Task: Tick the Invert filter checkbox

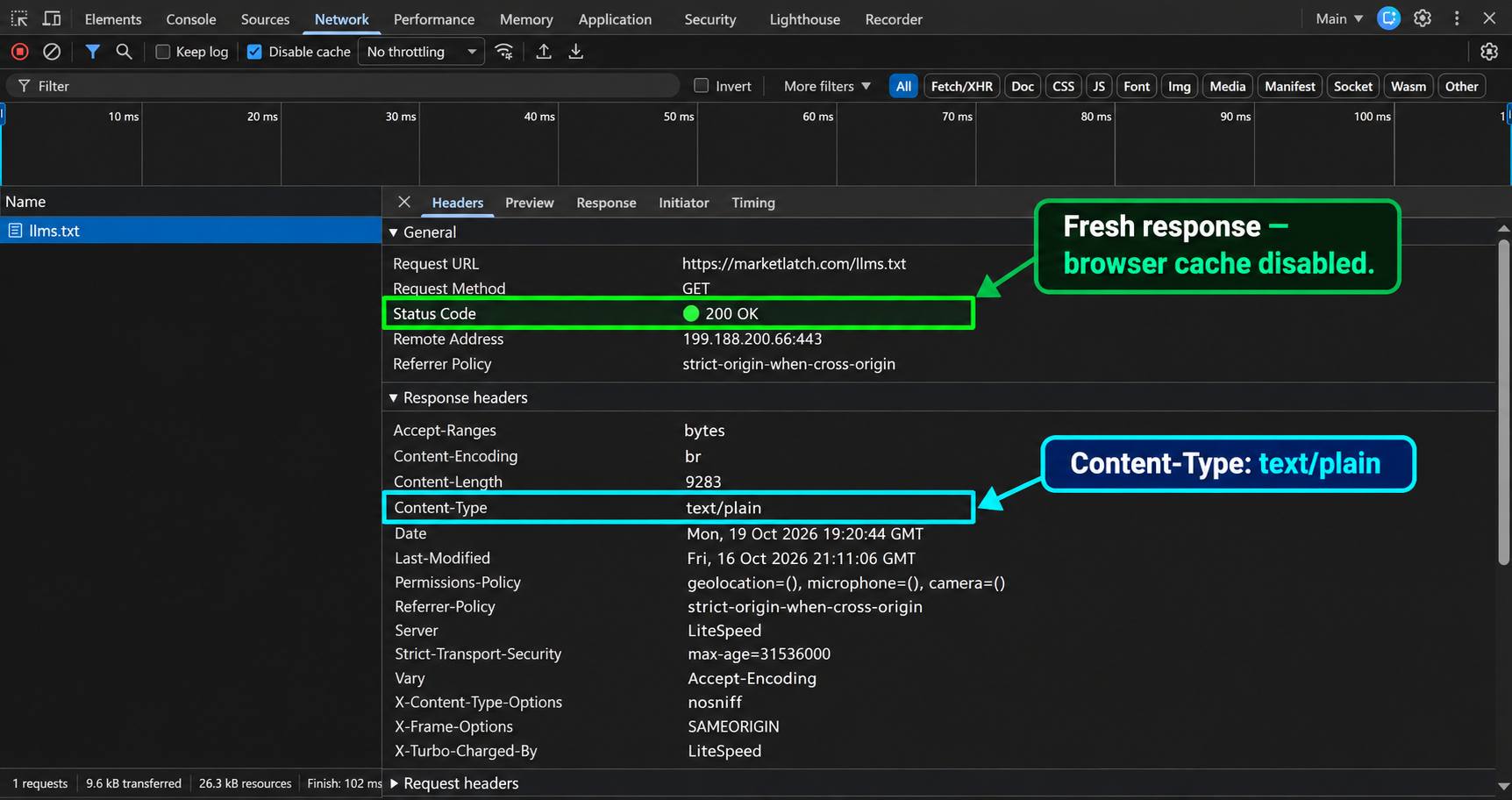Action: 701,86
